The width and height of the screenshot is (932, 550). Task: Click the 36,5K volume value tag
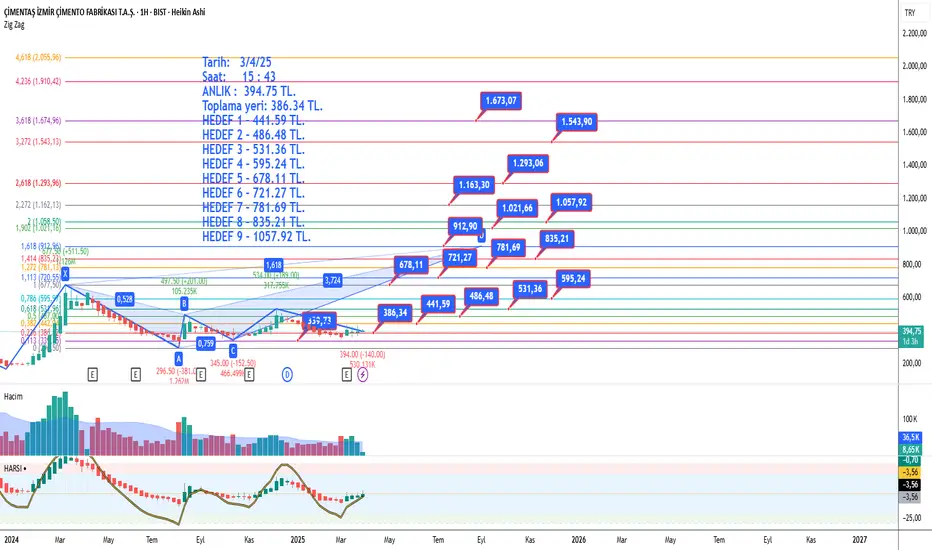pos(911,437)
